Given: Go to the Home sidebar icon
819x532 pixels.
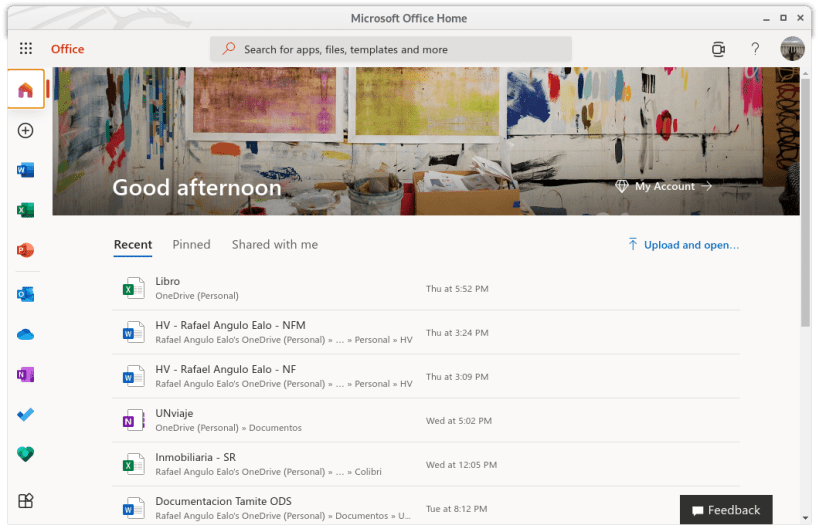Looking at the screenshot, I should coord(26,90).
